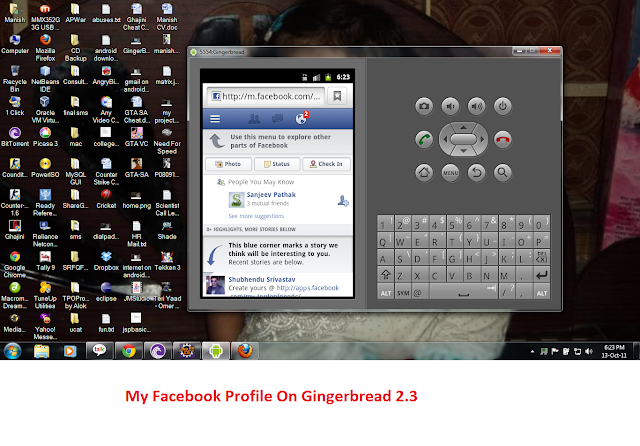Viewport: 640px width, 446px height.
Task: Click the D-pad down arrow
Action: click(x=463, y=151)
